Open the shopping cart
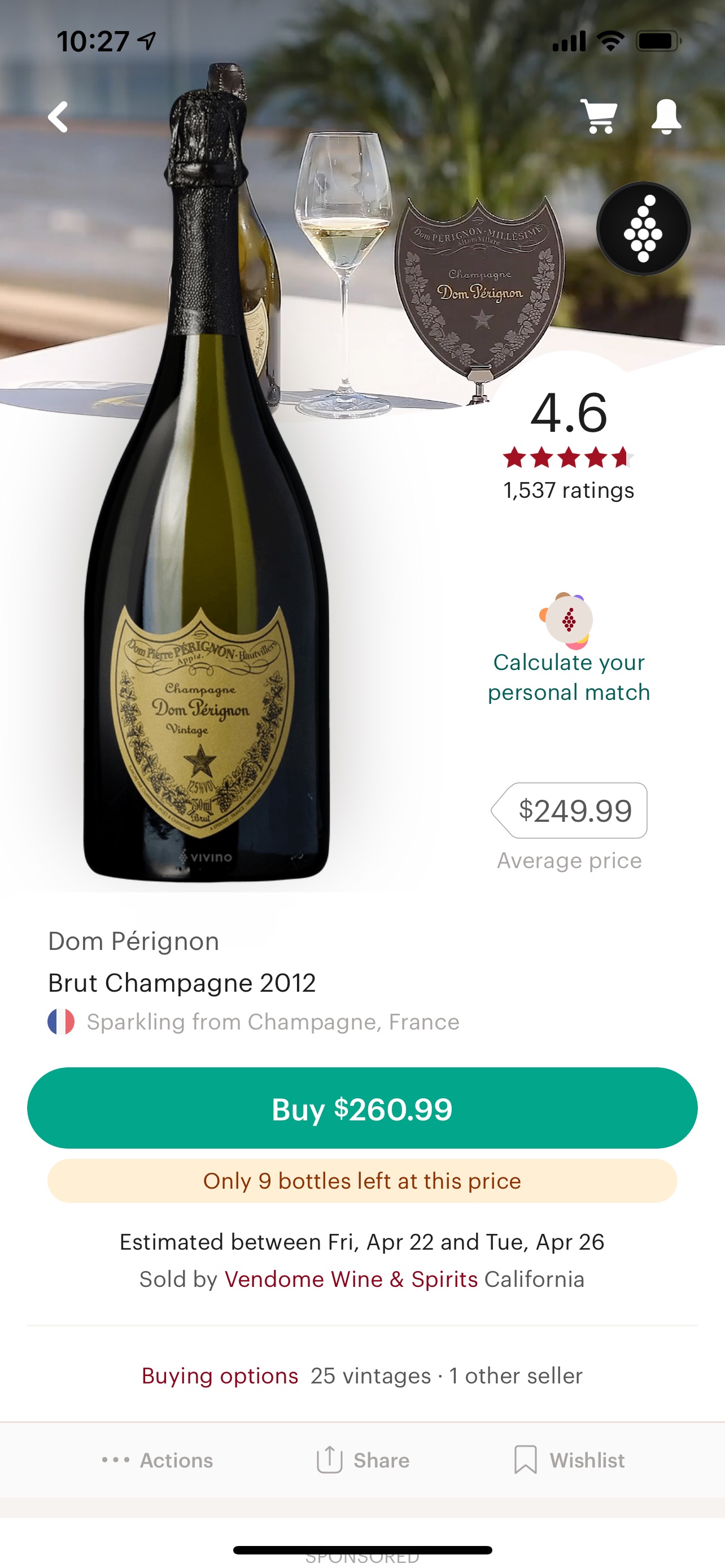Image resolution: width=725 pixels, height=1568 pixels. 599,116
